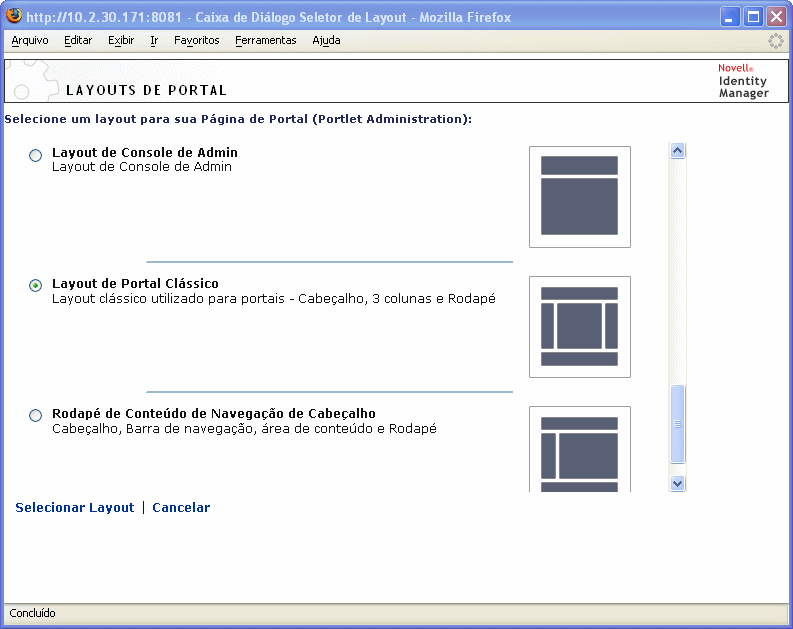The width and height of the screenshot is (793, 629).
Task: Click the Selecionar Layout link
Action: pyautogui.click(x=75, y=508)
